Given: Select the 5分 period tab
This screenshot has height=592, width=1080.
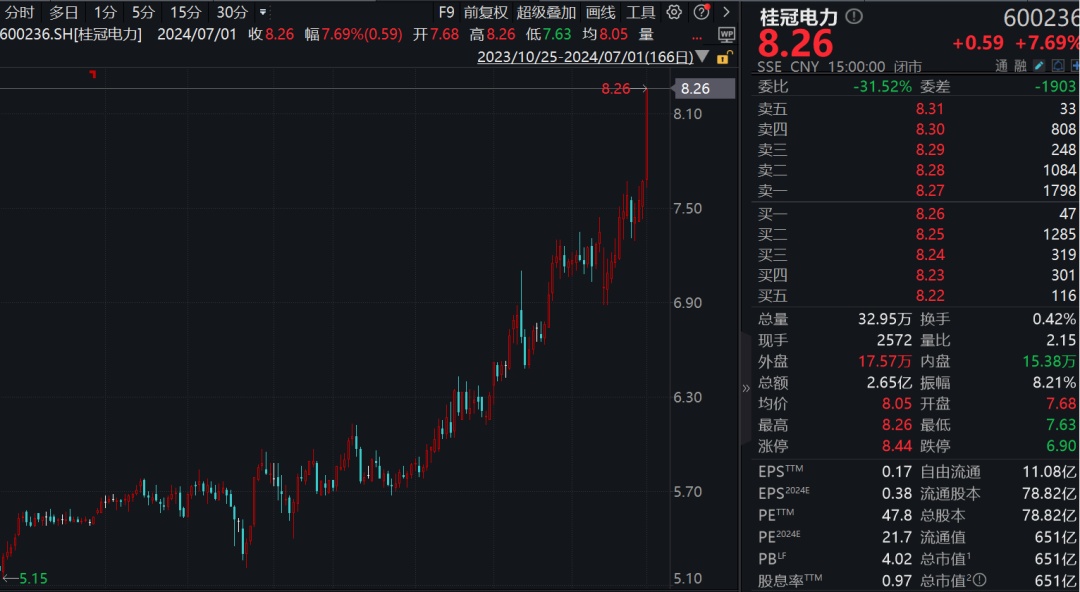Looking at the screenshot, I should [143, 13].
